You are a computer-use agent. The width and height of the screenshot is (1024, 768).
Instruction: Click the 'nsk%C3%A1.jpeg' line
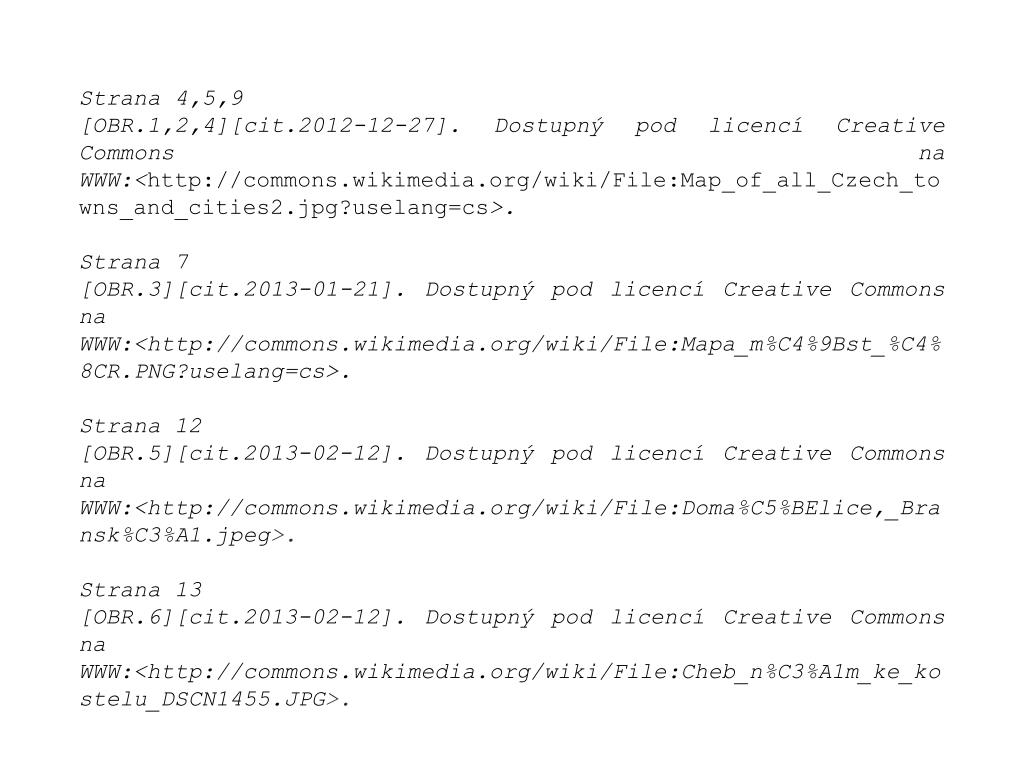[188, 536]
